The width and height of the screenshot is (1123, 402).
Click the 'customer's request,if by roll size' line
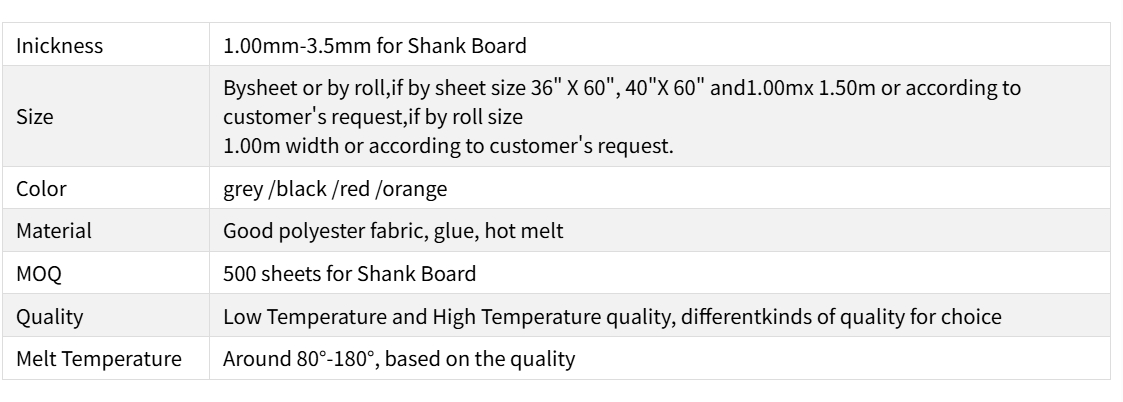point(375,116)
